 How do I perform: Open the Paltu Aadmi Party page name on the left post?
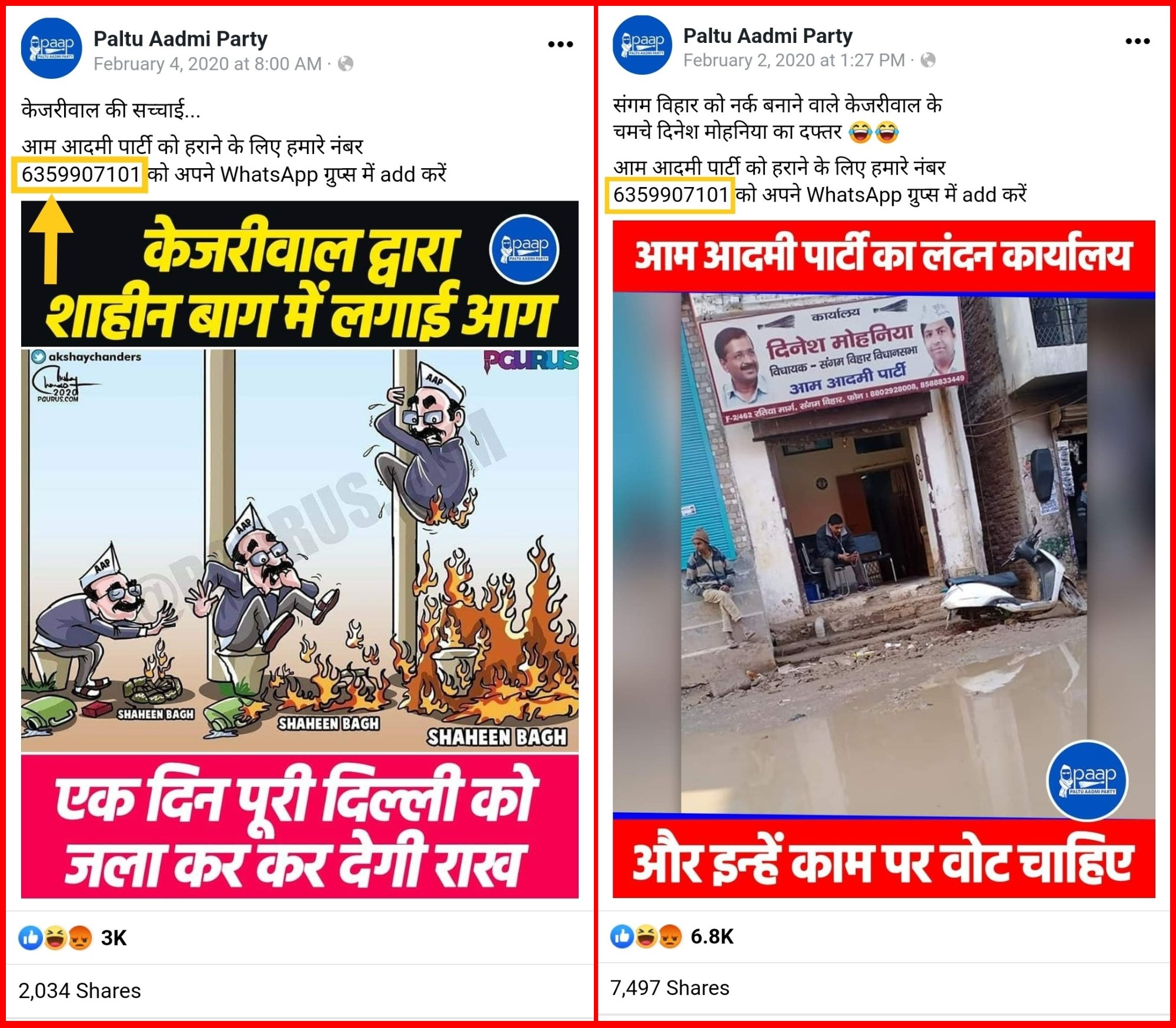tap(181, 39)
